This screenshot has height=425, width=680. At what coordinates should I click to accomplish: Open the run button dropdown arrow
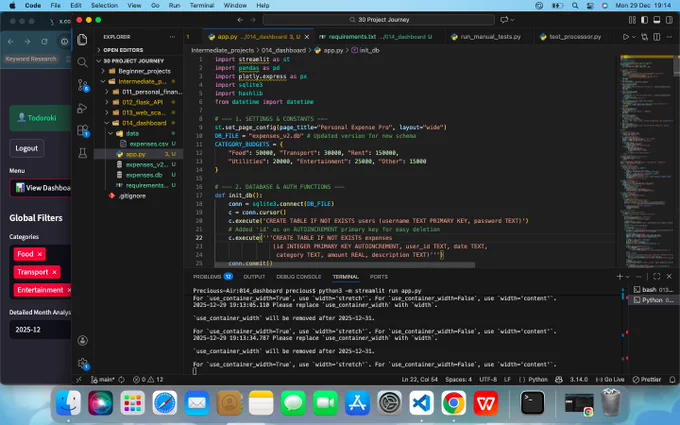pos(634,37)
